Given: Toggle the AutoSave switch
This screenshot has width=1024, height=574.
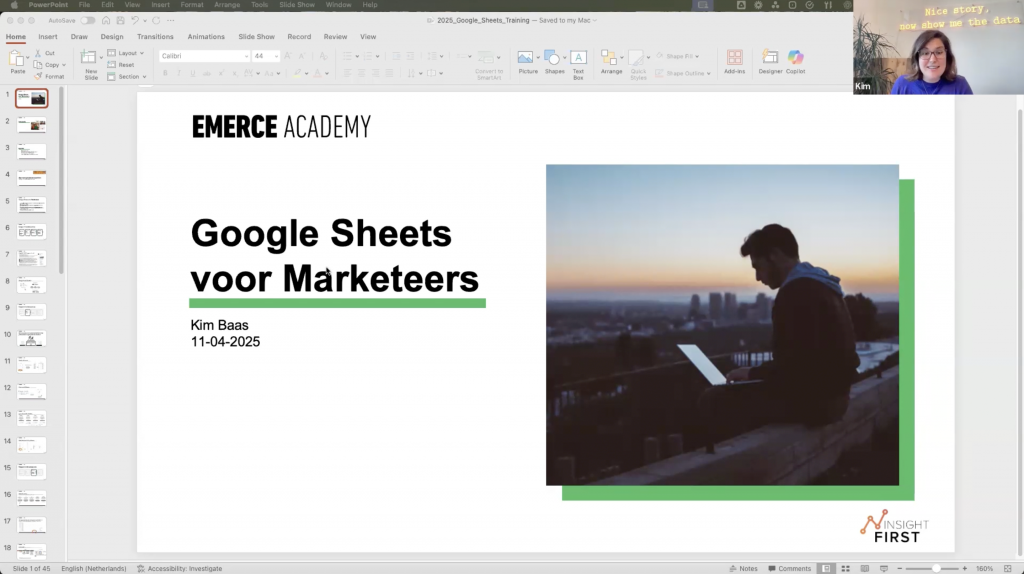Looking at the screenshot, I should click(x=88, y=20).
